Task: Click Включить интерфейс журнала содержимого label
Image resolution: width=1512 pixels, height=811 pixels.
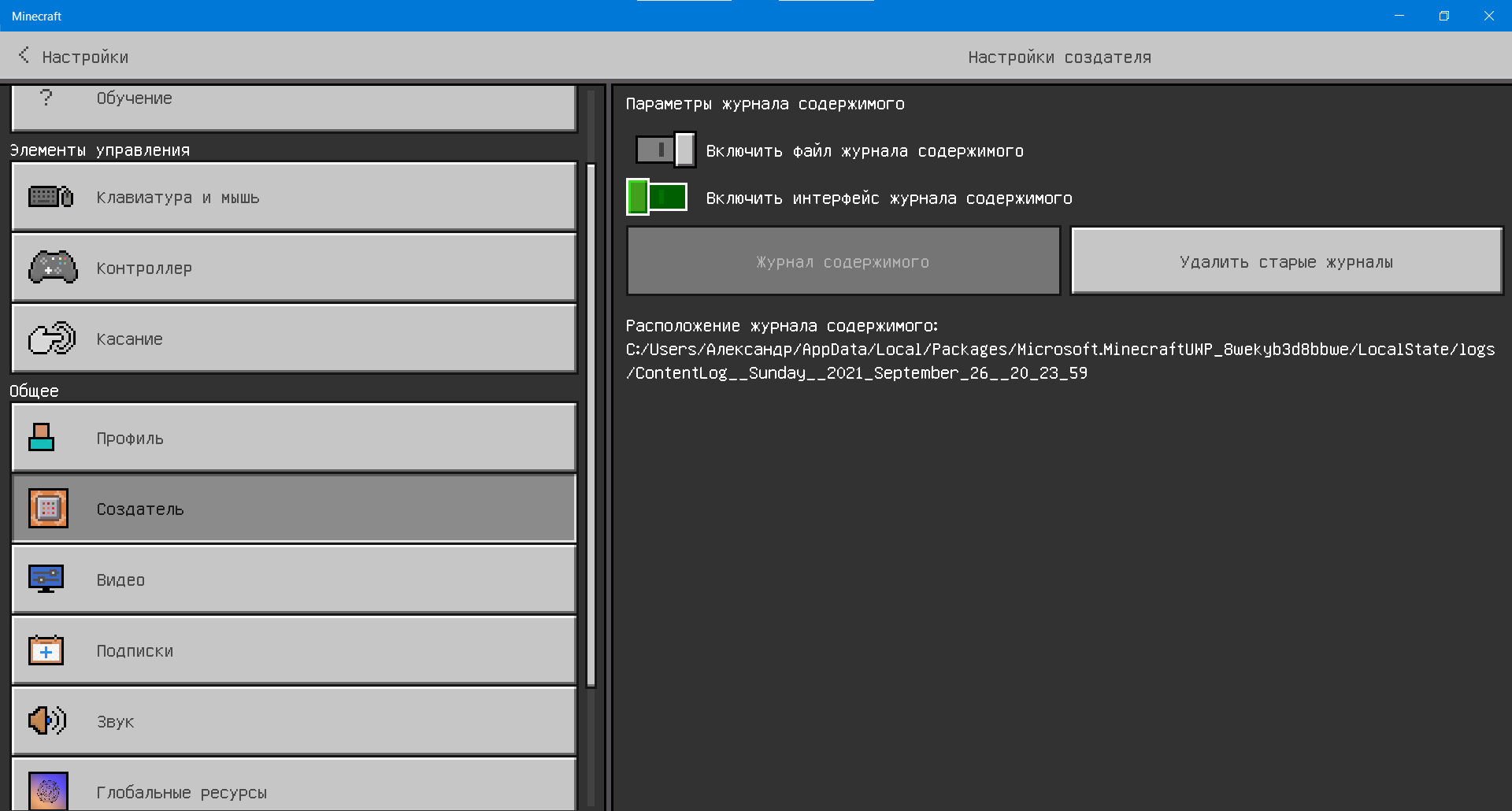Action: click(x=889, y=198)
